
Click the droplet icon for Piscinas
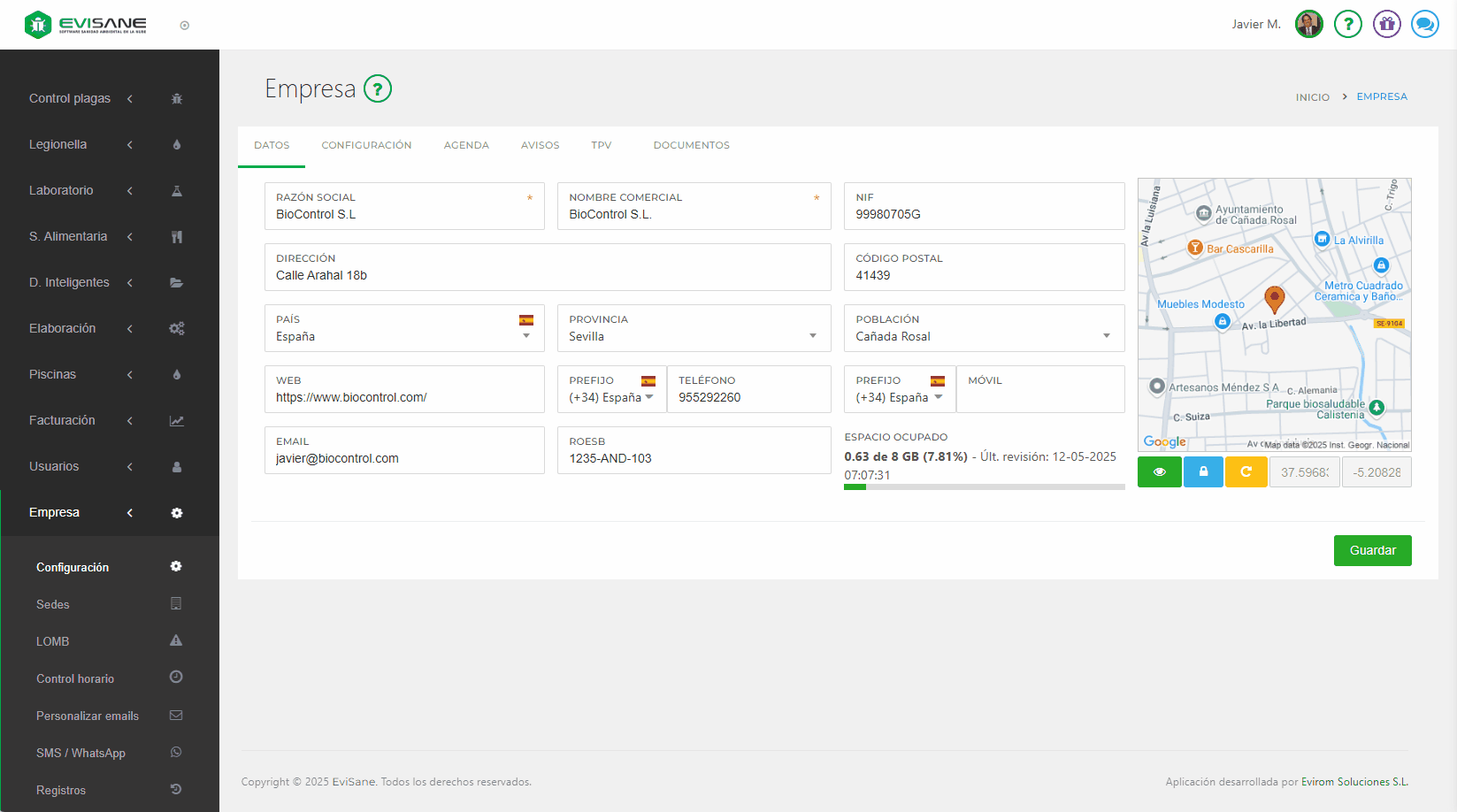(177, 374)
